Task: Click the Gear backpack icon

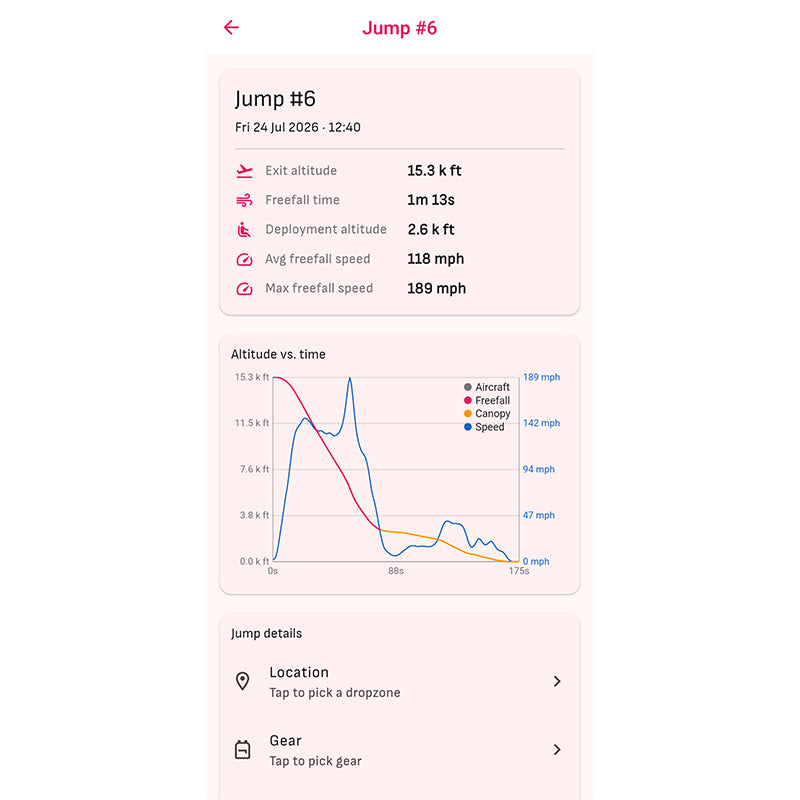Action: [x=242, y=749]
